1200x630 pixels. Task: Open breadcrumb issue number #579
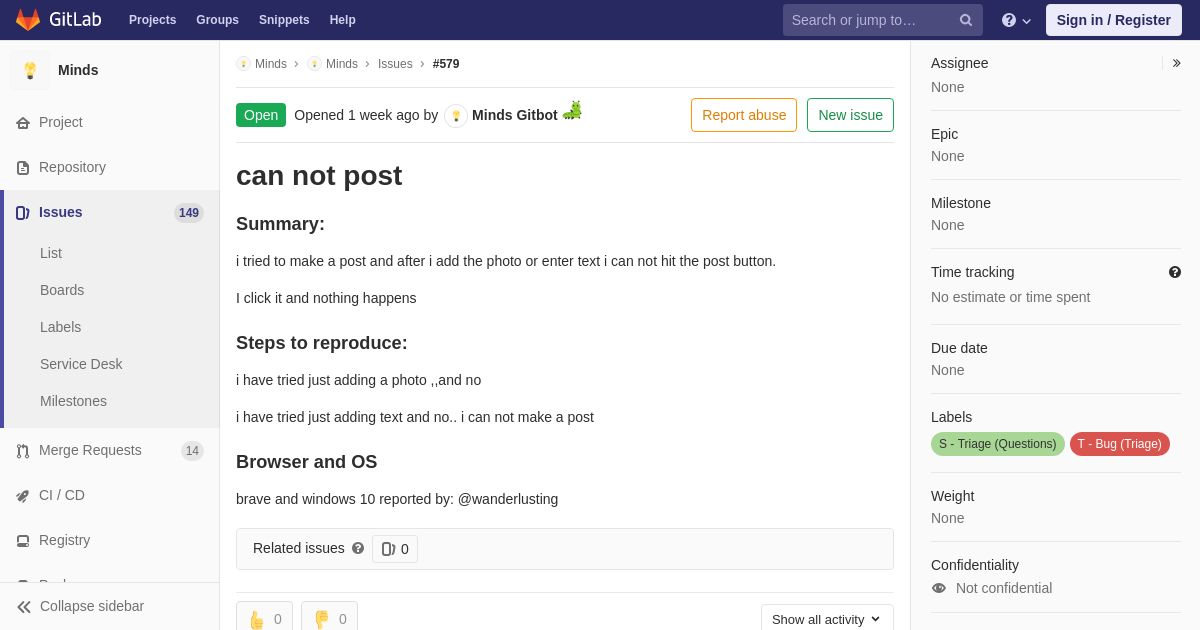click(446, 64)
